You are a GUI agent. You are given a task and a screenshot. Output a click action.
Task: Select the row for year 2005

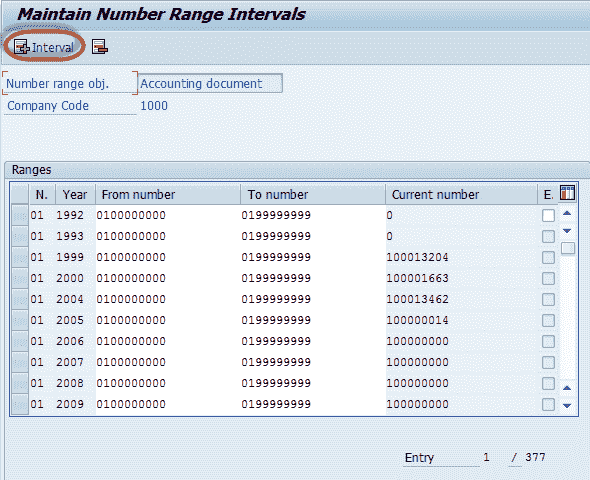20,321
